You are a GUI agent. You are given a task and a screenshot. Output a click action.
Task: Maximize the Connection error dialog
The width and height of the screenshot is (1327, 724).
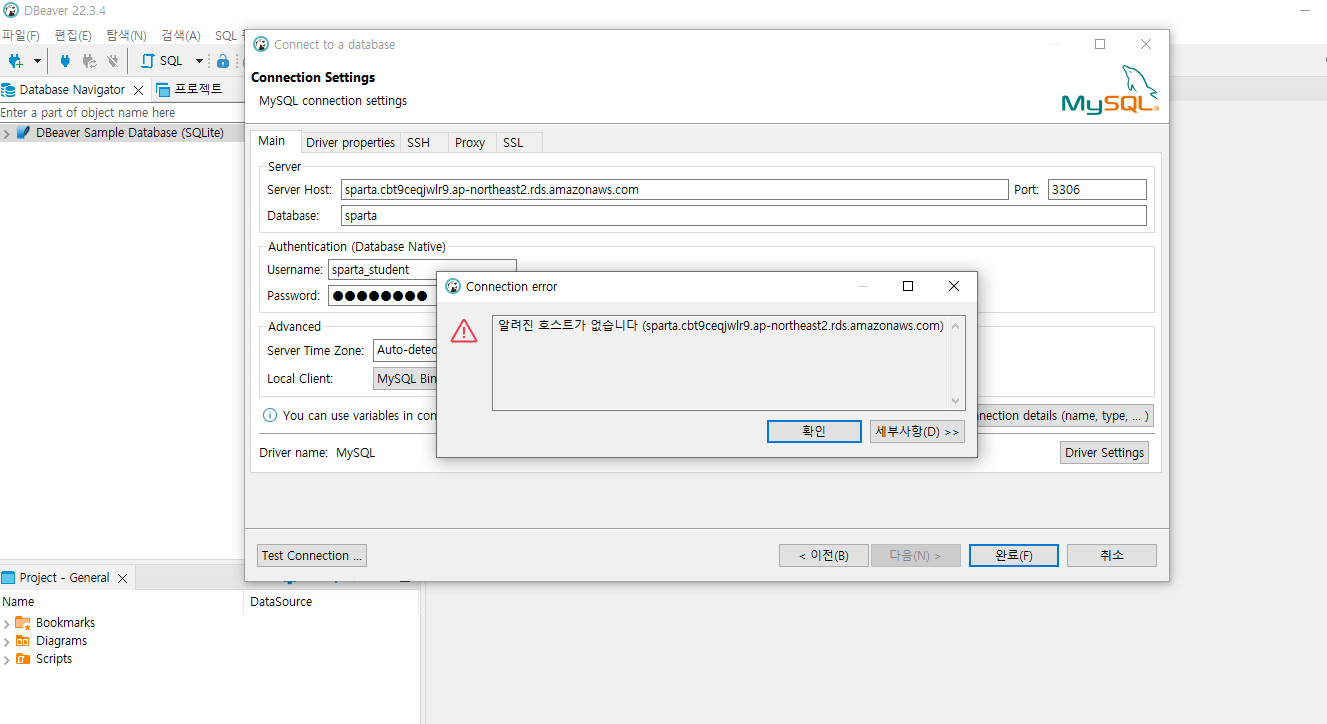point(908,286)
